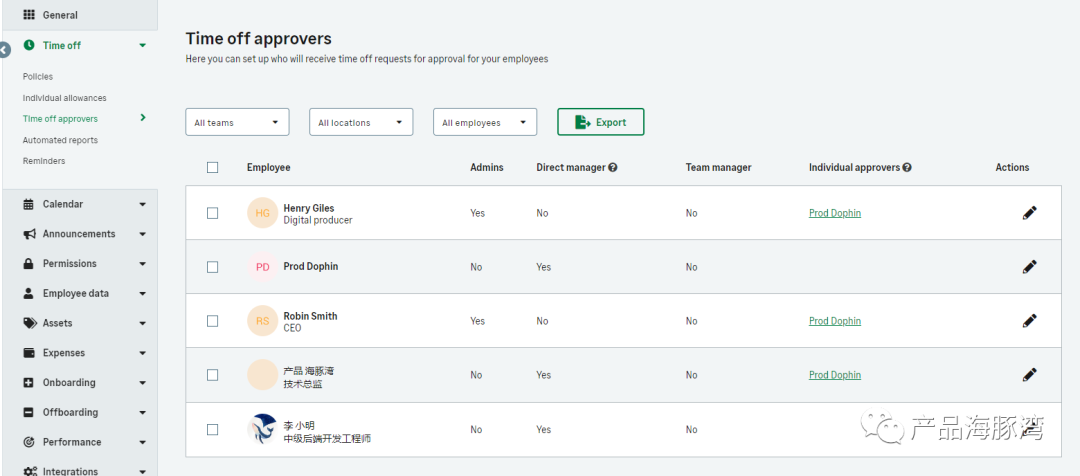Go to Automated reports in the sidebar
The height and width of the screenshot is (476, 1080).
[x=60, y=140]
